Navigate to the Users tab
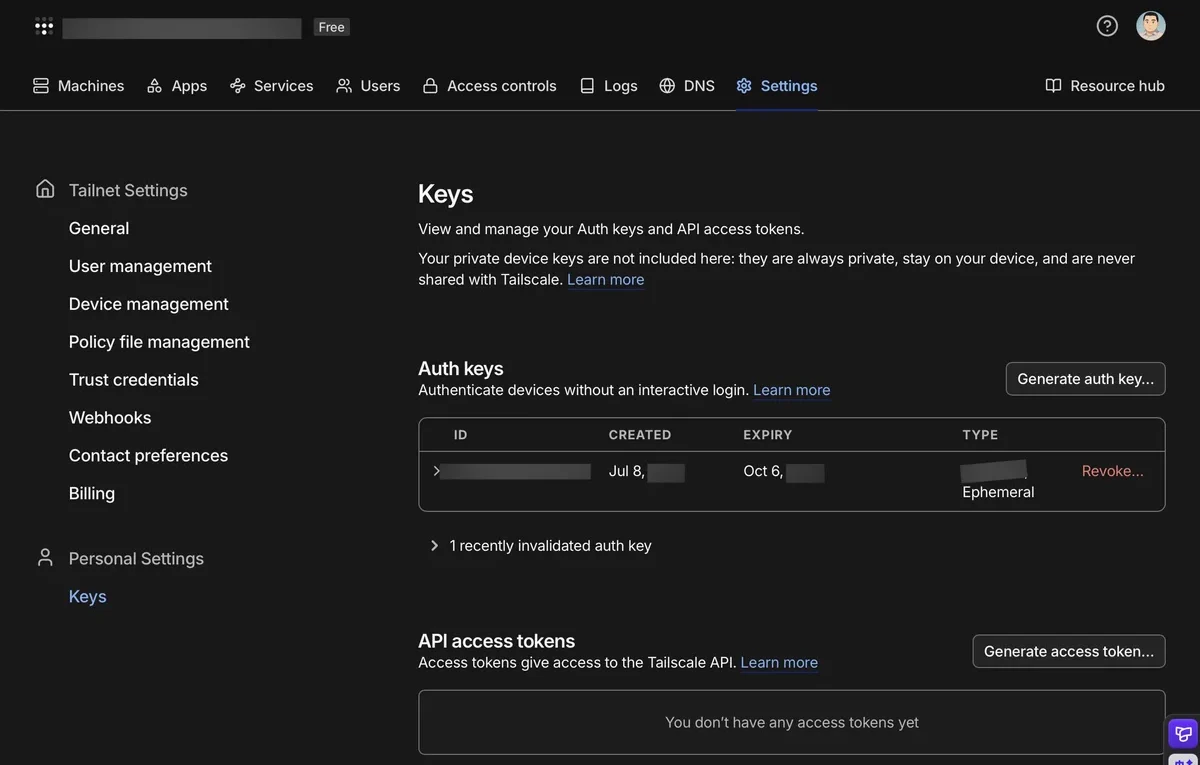The height and width of the screenshot is (765, 1200). tap(368, 86)
